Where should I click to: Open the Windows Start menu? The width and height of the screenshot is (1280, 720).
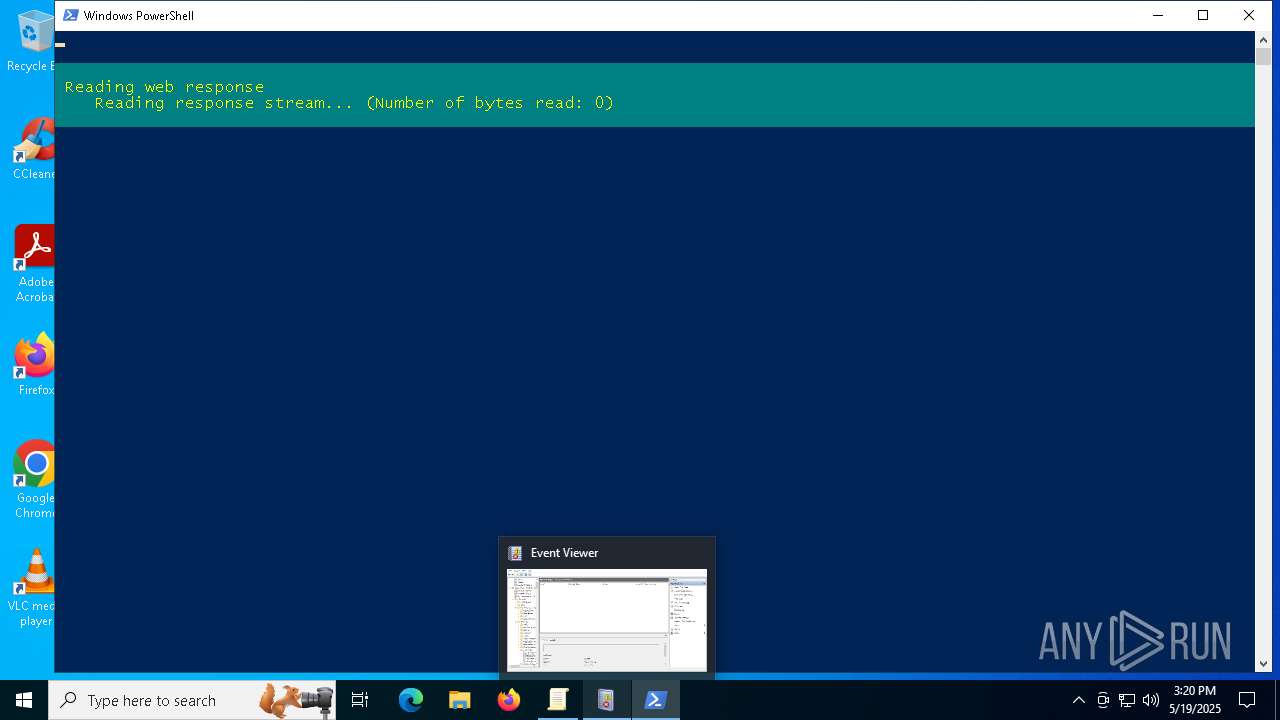tap(24, 700)
